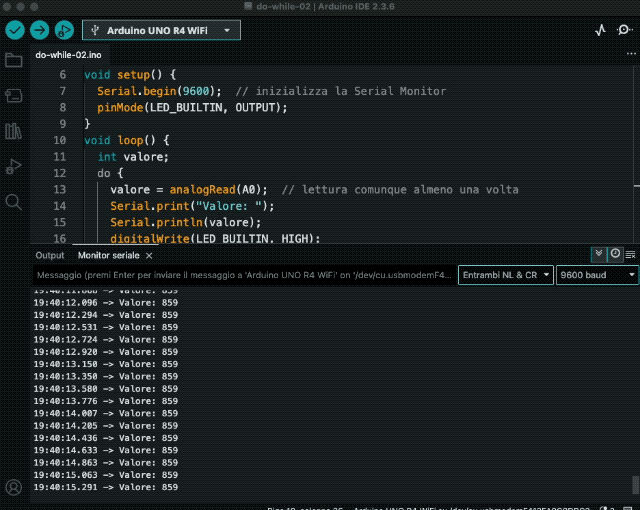Toggle timestamps in the serial monitor

coord(615,255)
